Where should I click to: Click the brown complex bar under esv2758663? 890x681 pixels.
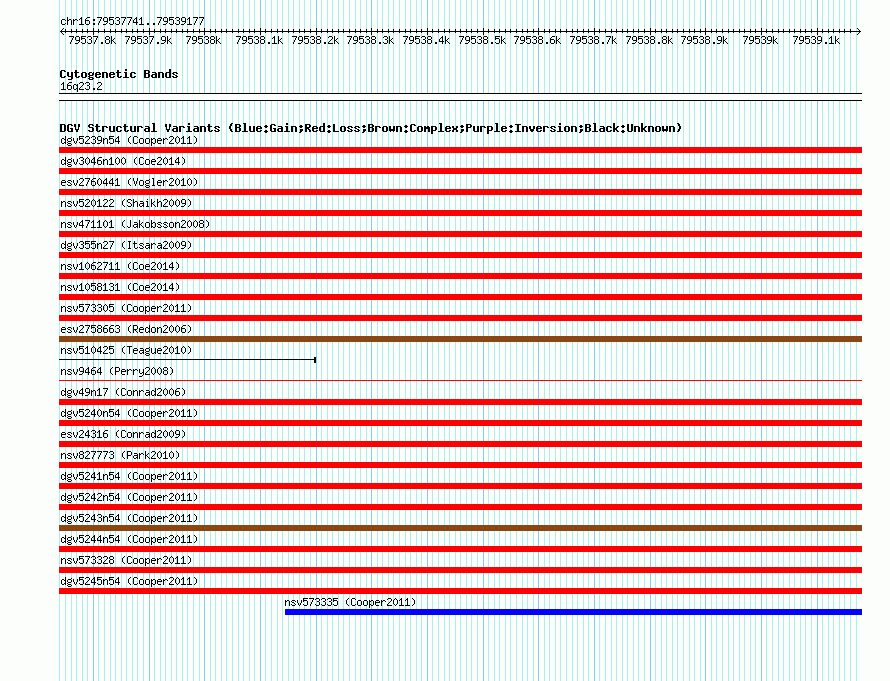(460, 339)
